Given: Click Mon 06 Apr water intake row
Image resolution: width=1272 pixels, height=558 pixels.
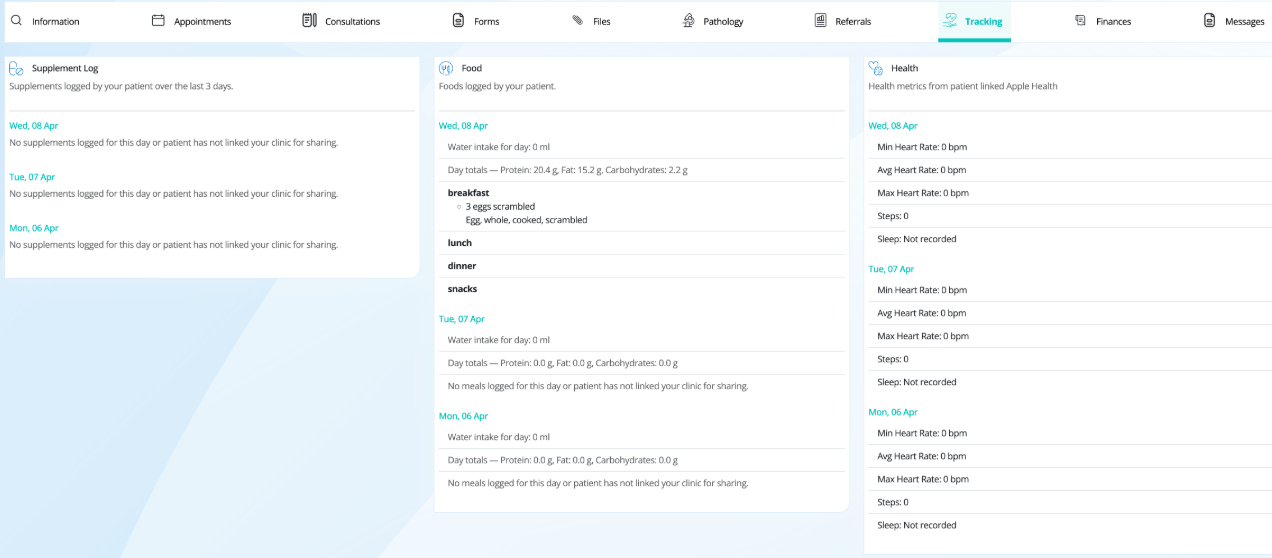Looking at the screenshot, I should 642,437.
